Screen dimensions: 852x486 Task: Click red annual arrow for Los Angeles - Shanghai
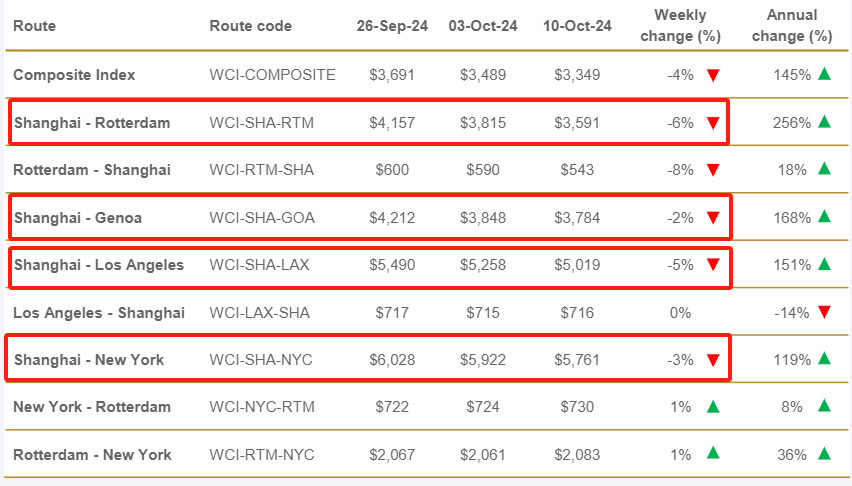click(x=824, y=313)
